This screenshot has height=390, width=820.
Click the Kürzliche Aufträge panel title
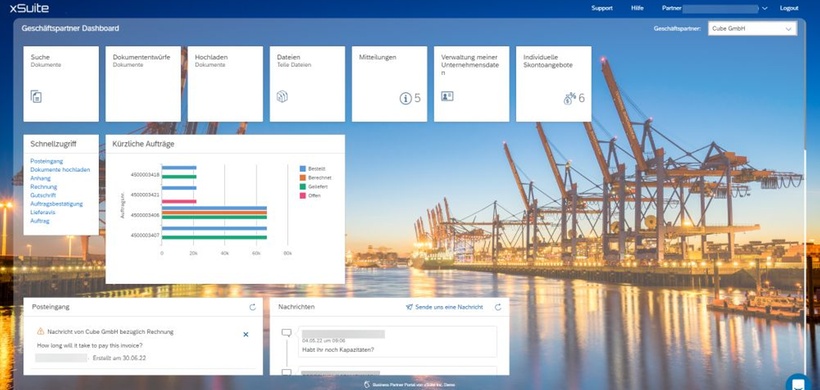pos(143,144)
